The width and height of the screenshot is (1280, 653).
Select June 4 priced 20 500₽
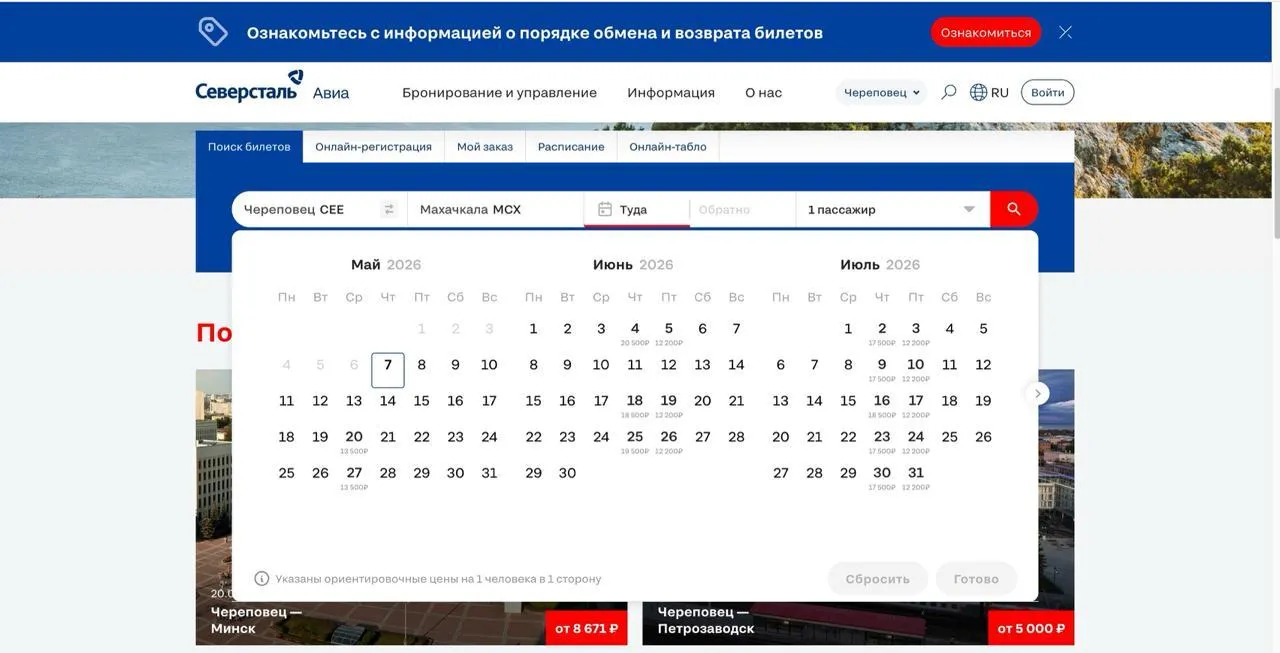coord(635,333)
